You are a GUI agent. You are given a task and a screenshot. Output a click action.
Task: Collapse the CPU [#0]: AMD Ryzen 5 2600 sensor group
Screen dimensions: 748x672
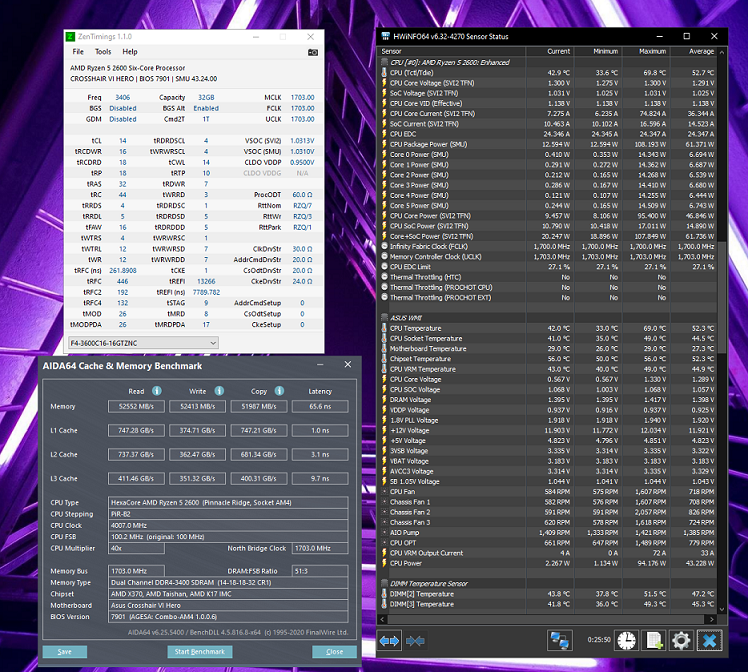click(x=384, y=62)
